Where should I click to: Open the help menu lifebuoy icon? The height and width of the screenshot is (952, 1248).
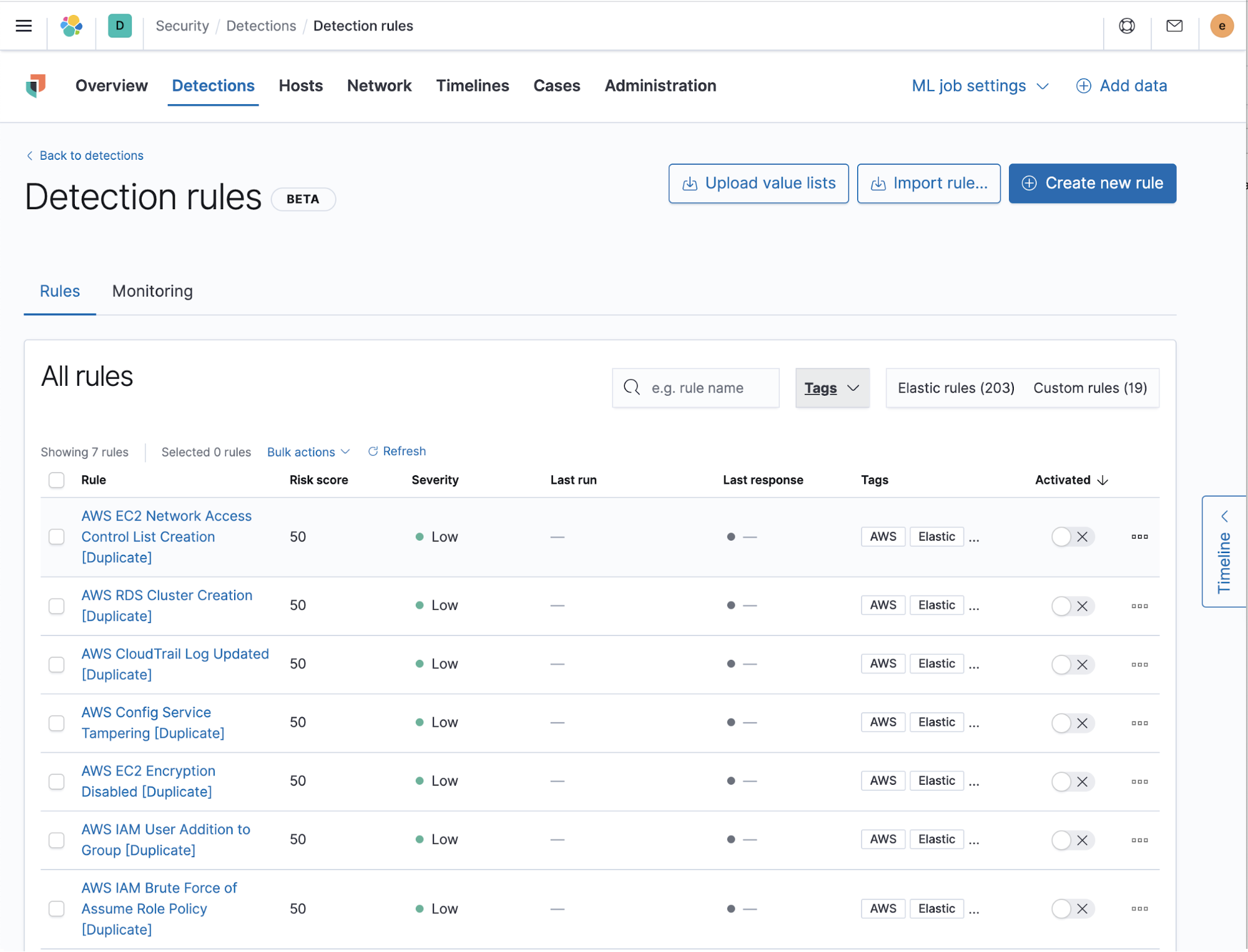coord(1126,26)
